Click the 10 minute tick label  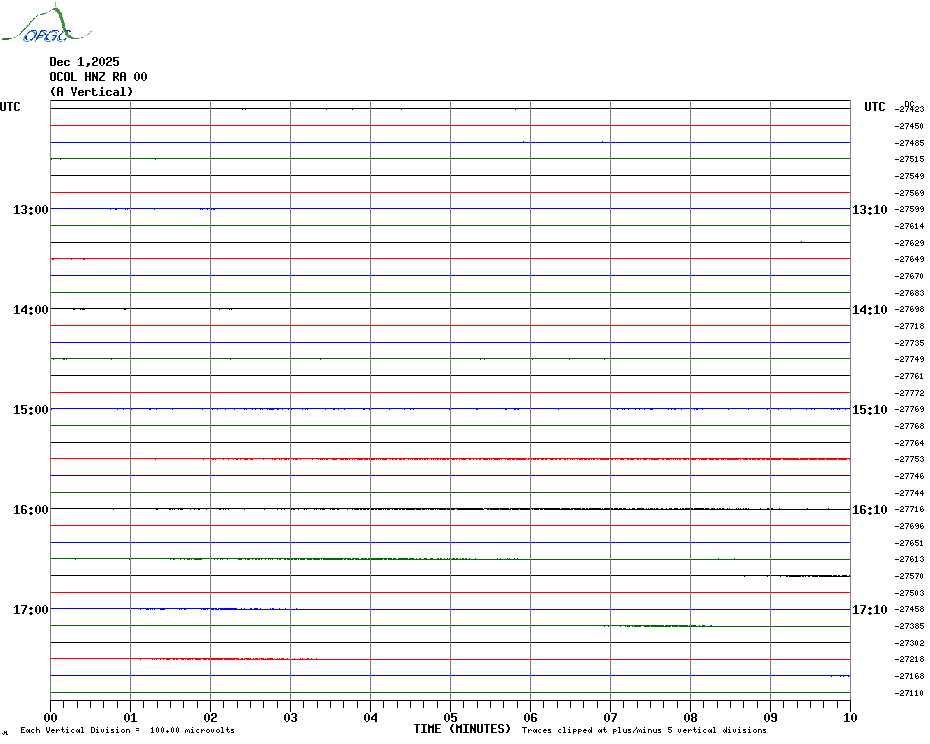[849, 717]
